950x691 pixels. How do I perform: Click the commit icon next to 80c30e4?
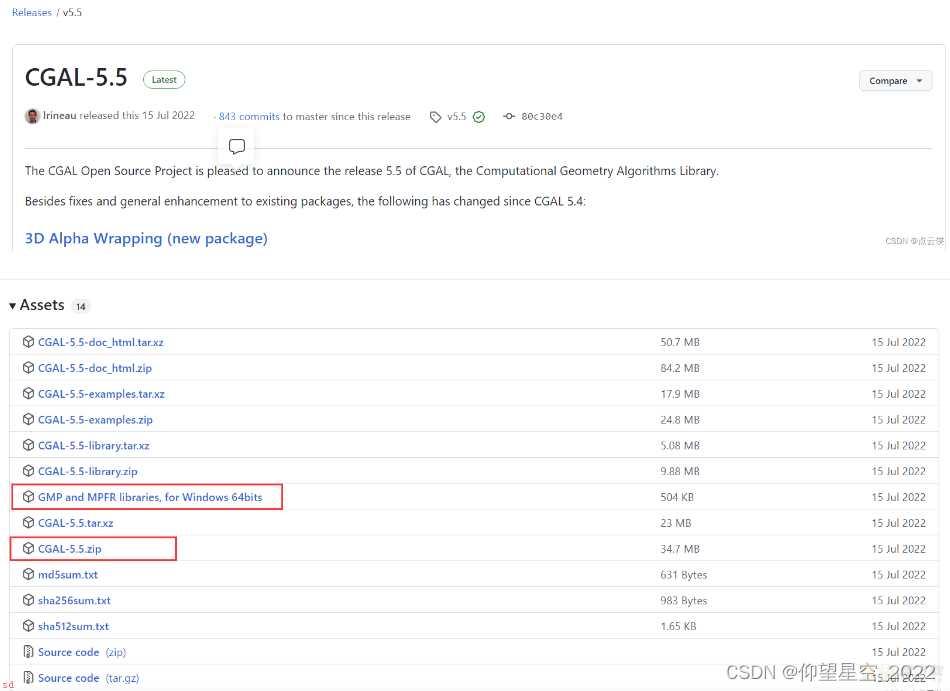(x=509, y=116)
